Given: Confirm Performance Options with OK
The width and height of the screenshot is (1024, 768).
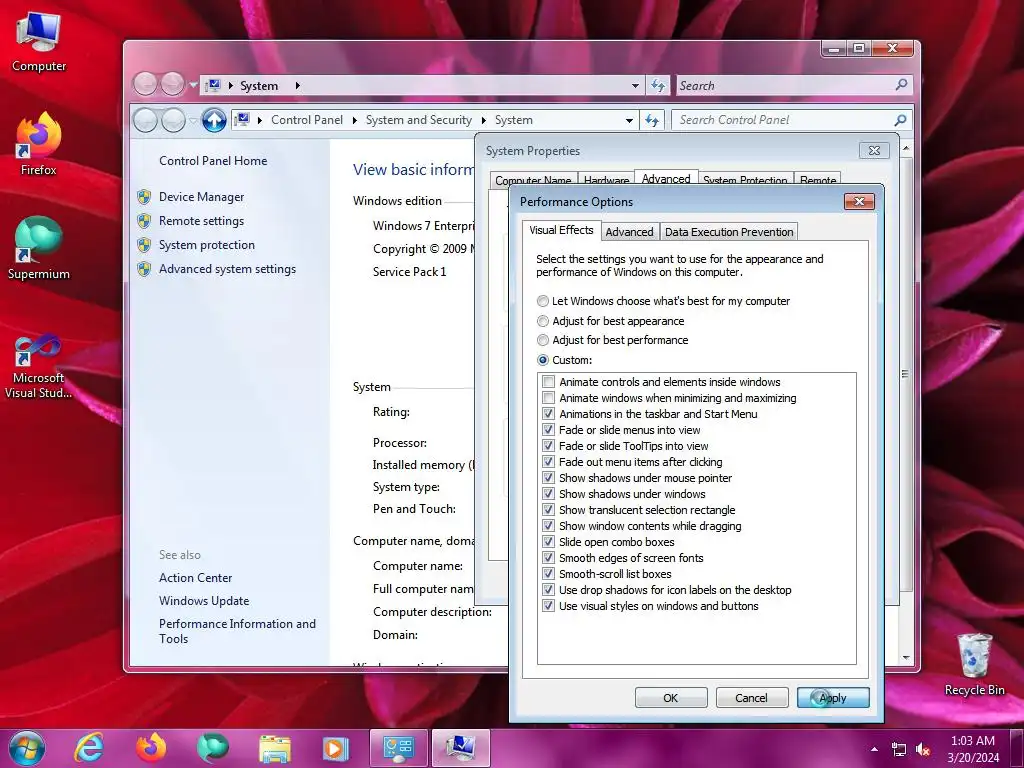Looking at the screenshot, I should [671, 698].
